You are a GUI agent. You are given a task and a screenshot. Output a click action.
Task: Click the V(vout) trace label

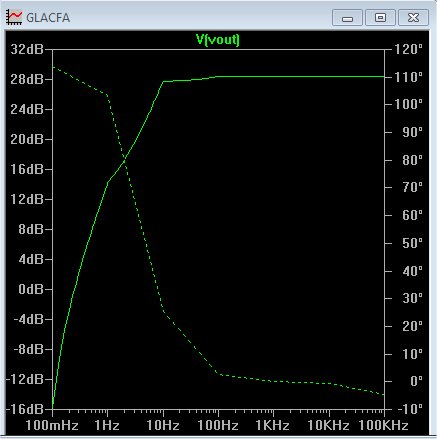click(x=218, y=40)
